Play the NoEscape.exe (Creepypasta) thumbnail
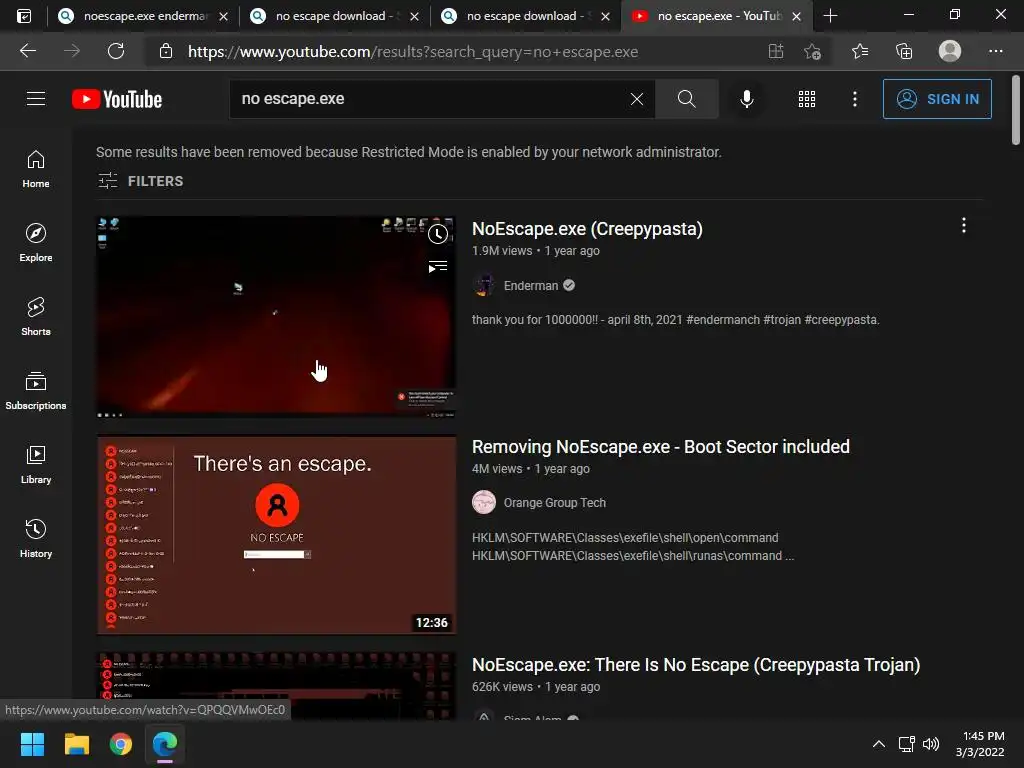 (276, 317)
